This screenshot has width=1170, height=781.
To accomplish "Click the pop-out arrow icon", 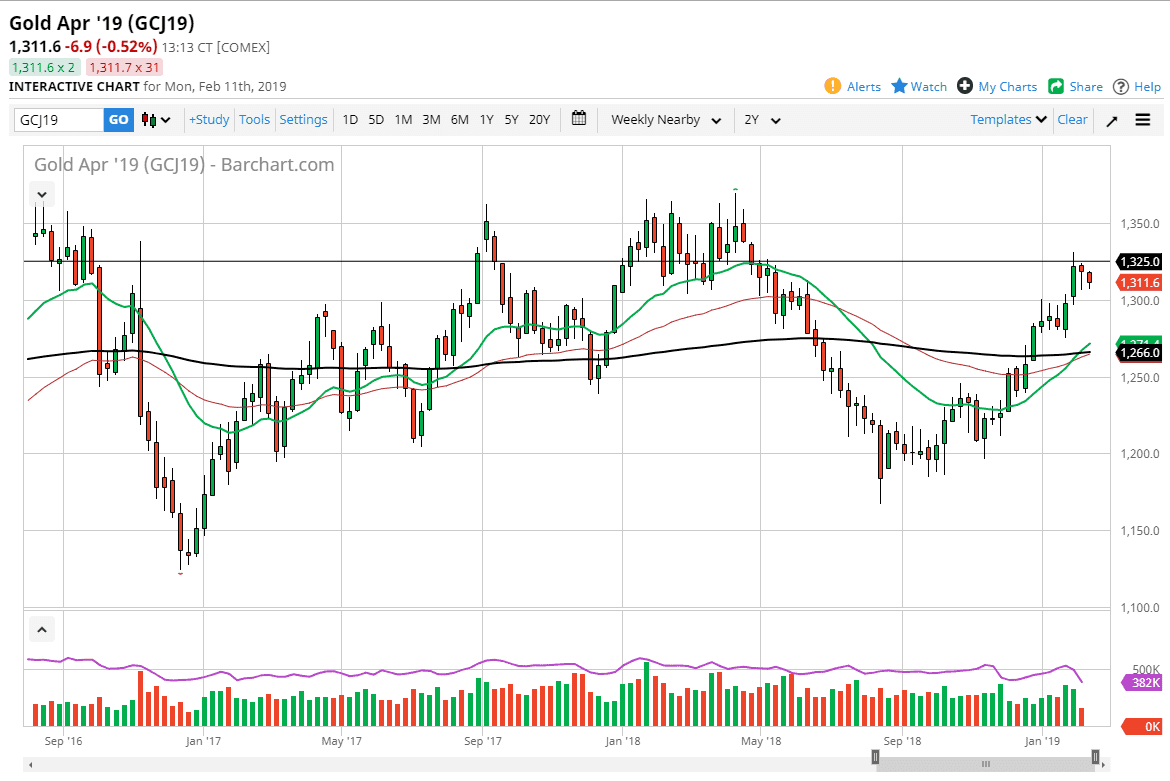I will 1112,120.
